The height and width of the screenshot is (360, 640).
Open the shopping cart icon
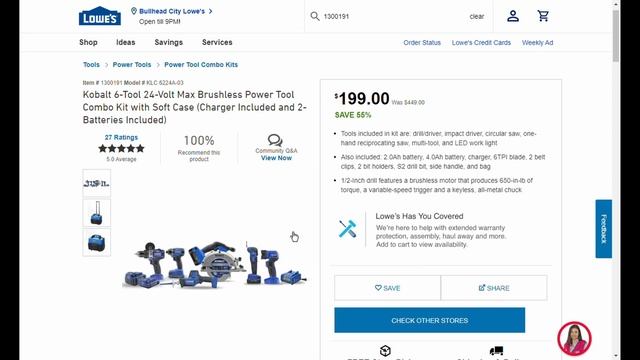pos(543,16)
